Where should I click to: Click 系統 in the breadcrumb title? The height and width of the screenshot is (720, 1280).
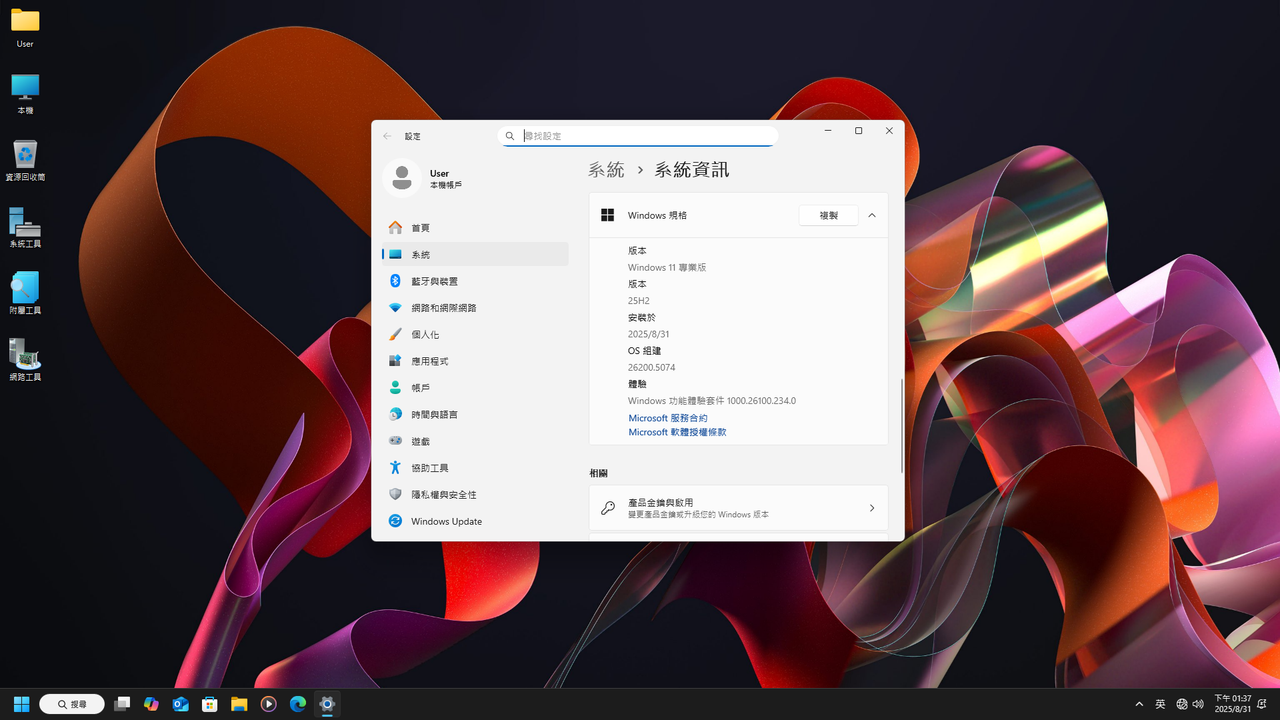606,170
